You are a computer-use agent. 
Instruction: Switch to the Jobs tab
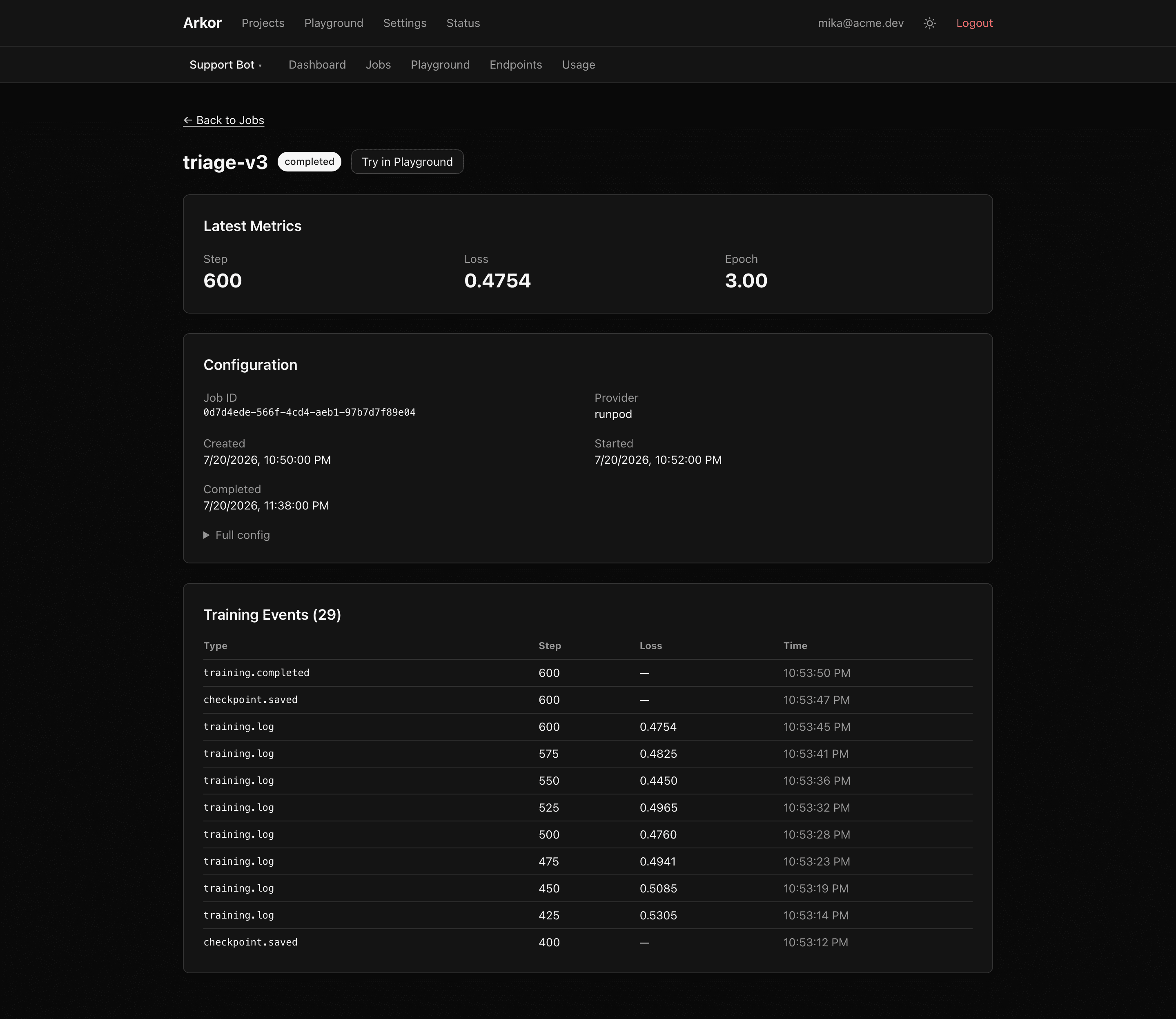tap(378, 65)
